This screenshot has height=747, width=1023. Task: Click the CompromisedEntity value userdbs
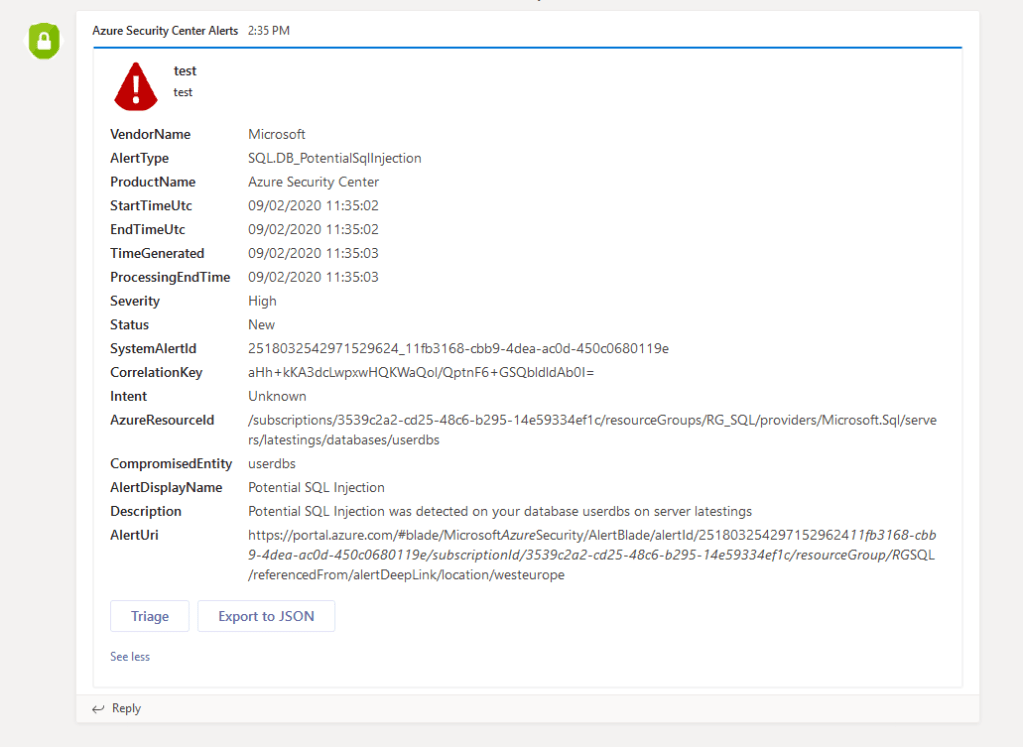[272, 464]
